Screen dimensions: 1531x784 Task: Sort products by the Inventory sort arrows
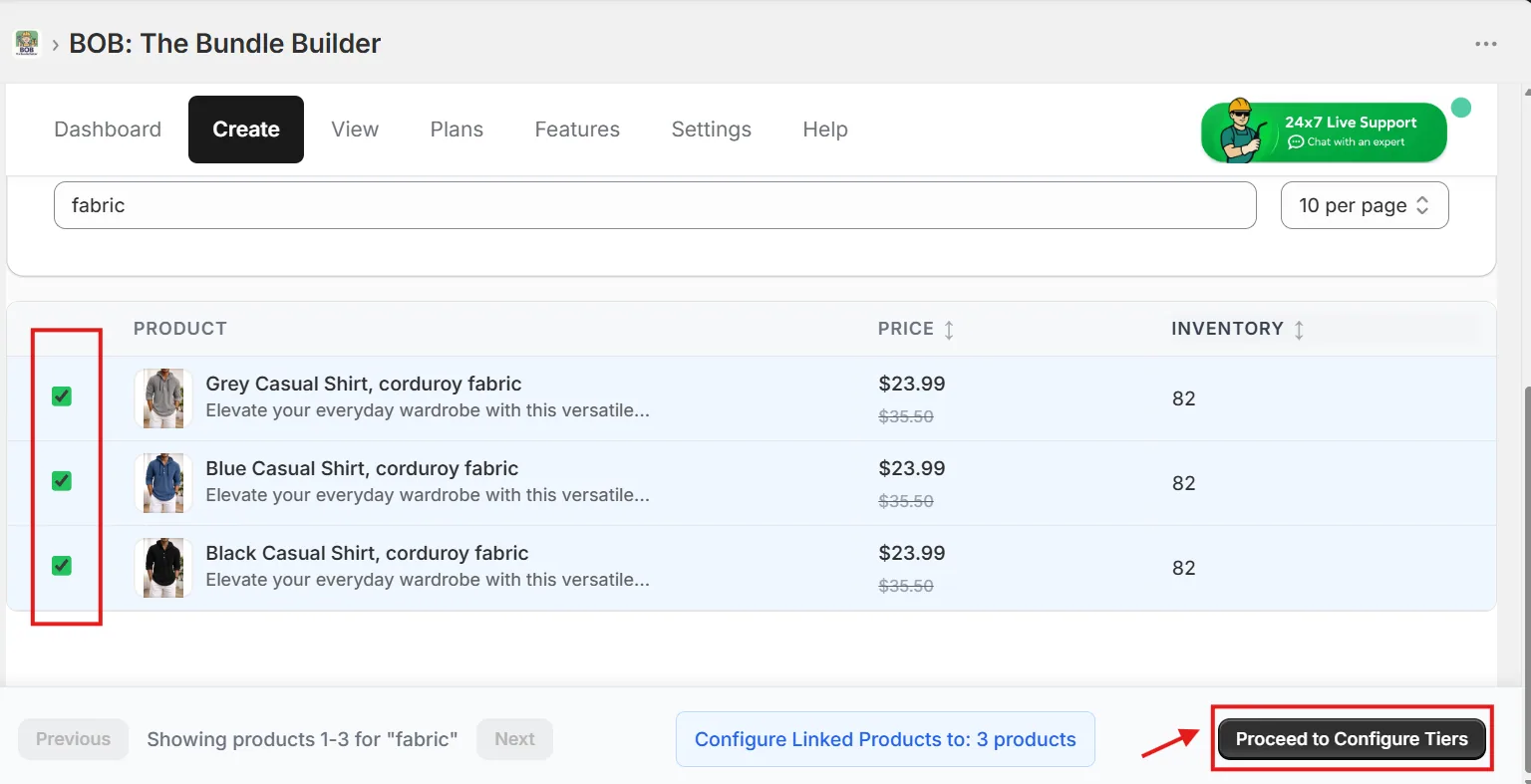tap(1299, 330)
